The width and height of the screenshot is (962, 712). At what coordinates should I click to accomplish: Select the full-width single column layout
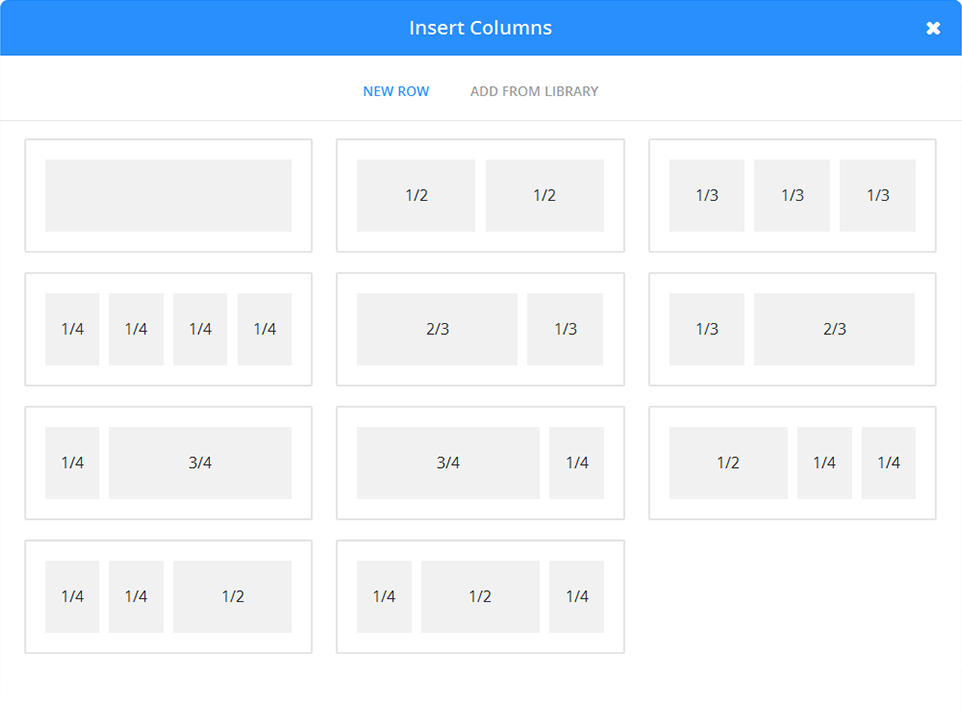click(167, 195)
